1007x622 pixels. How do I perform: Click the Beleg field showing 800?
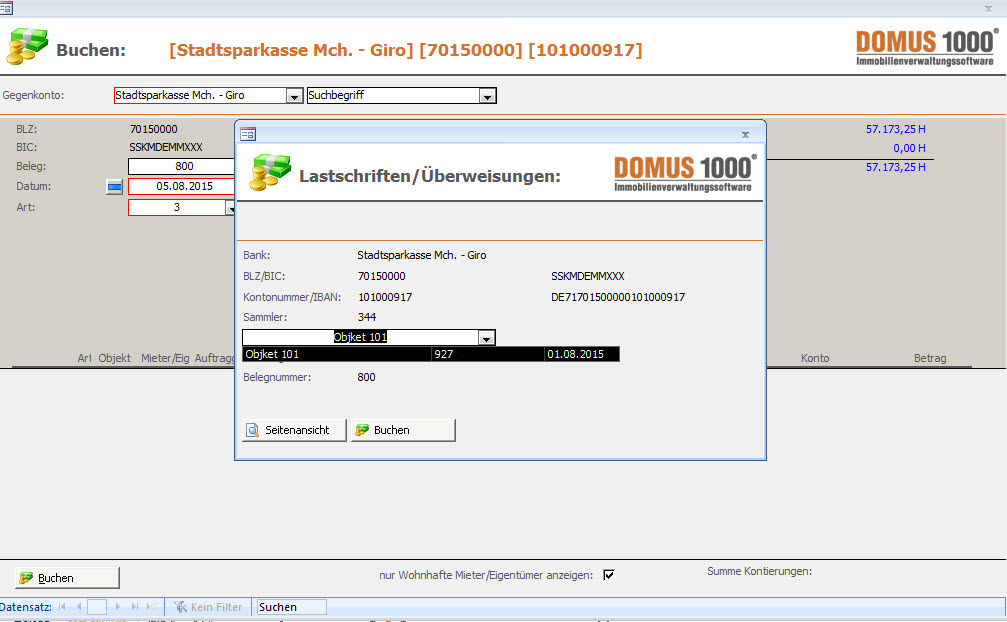coord(182,166)
